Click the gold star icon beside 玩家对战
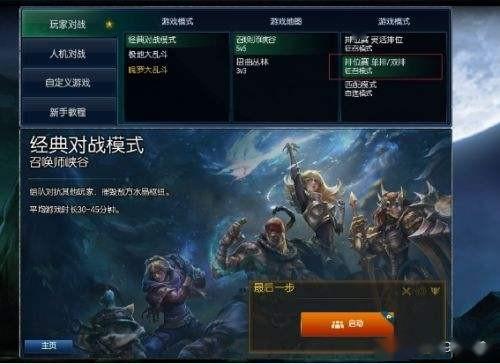The width and height of the screenshot is (500, 364). 109,24
